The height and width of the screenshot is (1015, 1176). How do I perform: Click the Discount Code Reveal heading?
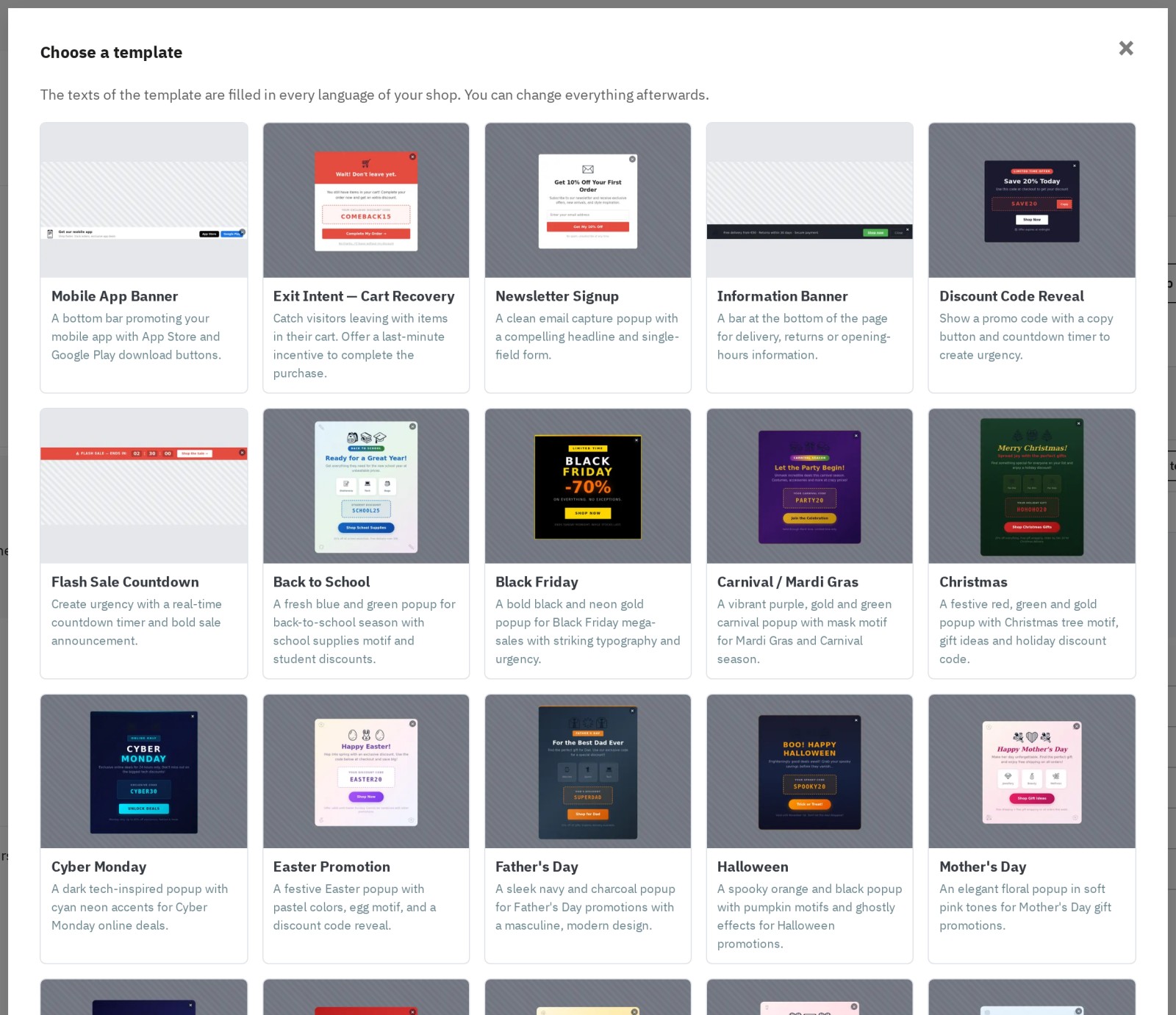click(x=1011, y=296)
